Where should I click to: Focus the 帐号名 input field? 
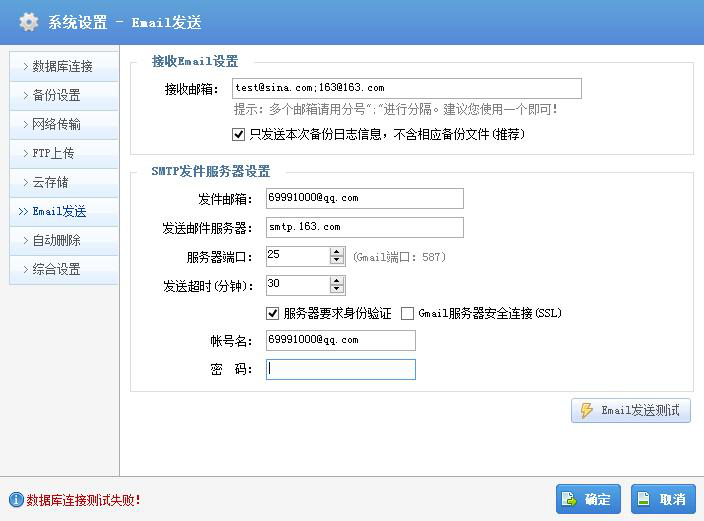click(x=341, y=340)
